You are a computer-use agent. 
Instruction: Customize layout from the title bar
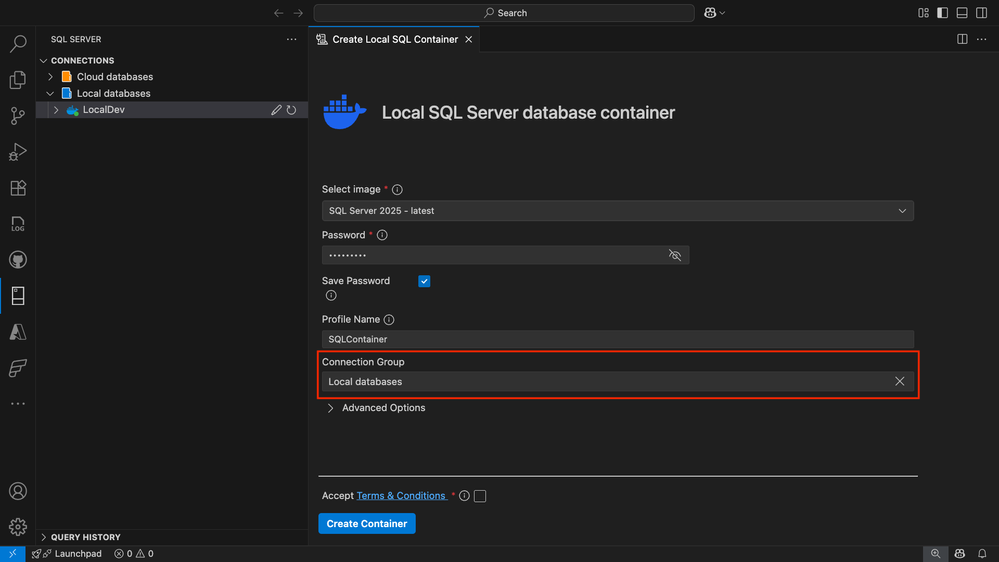click(923, 13)
